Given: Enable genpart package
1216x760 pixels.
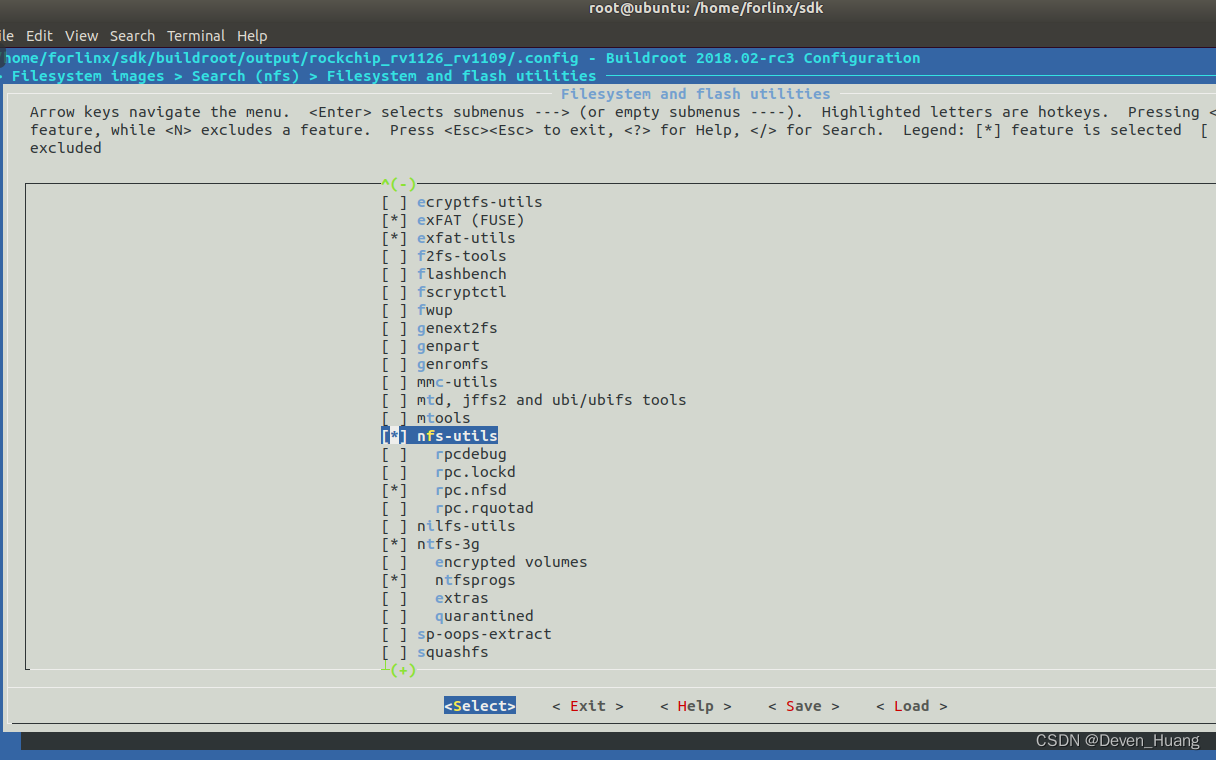Looking at the screenshot, I should pos(394,346).
